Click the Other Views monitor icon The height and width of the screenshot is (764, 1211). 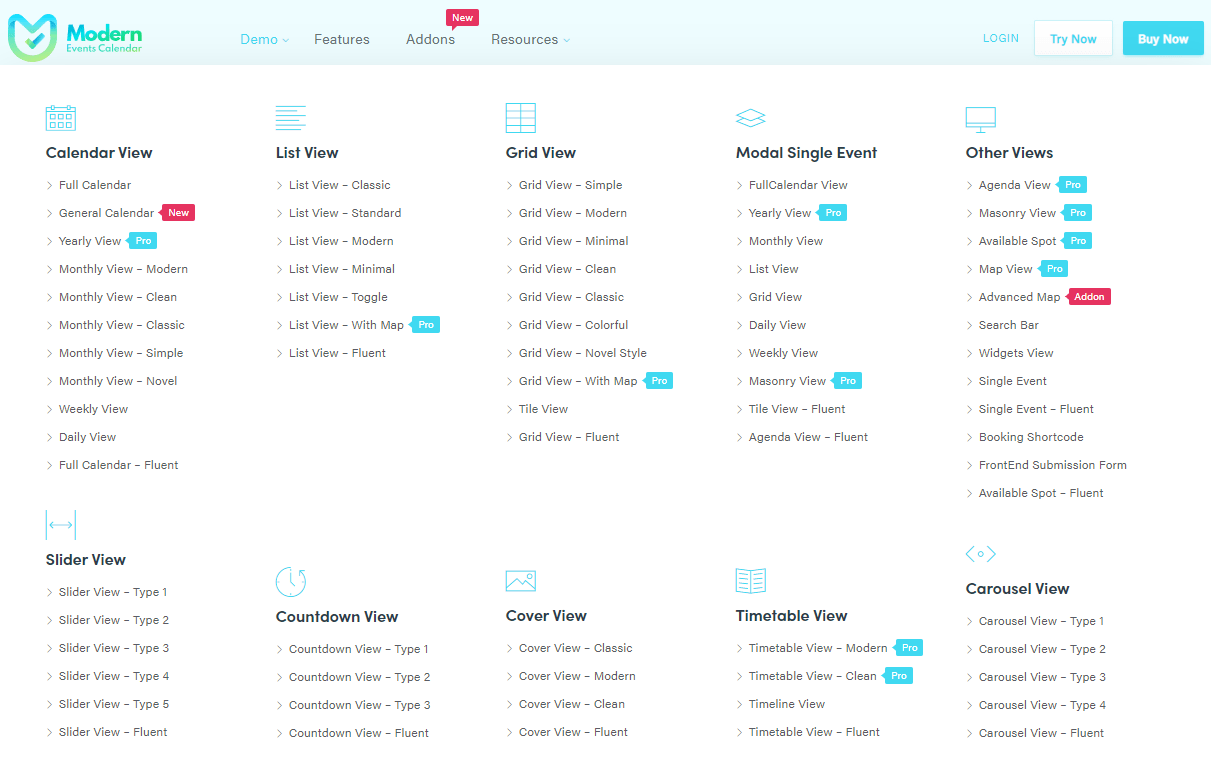(x=980, y=119)
